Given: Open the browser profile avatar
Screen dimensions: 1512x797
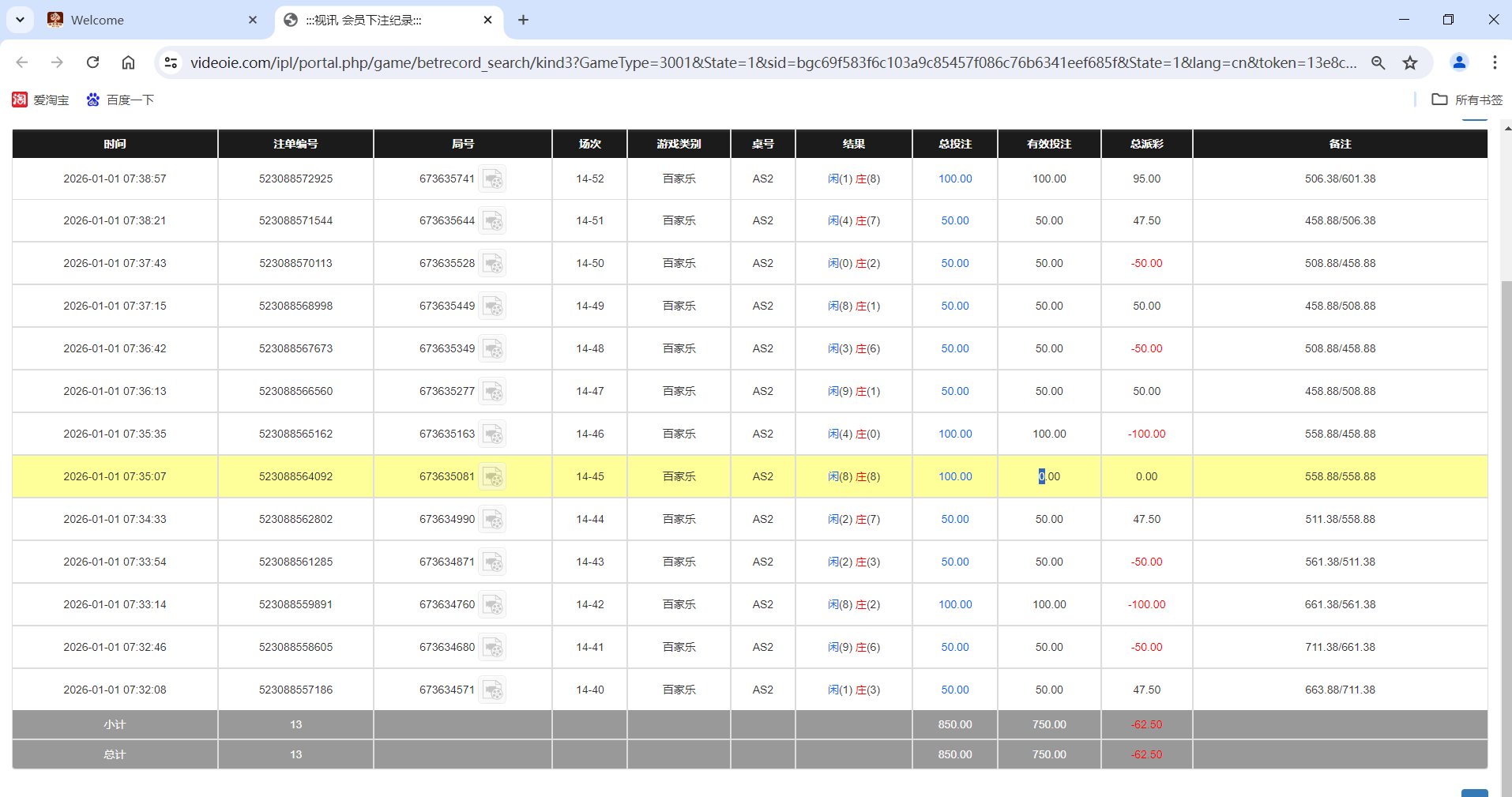Looking at the screenshot, I should coord(1459,62).
